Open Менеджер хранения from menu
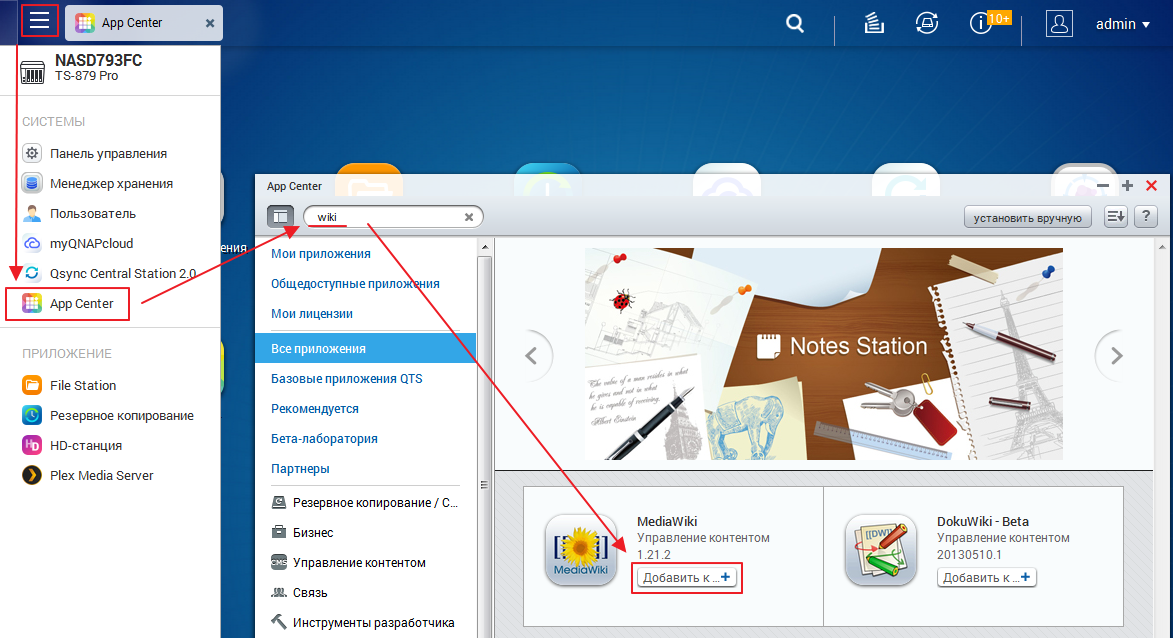 coord(111,183)
